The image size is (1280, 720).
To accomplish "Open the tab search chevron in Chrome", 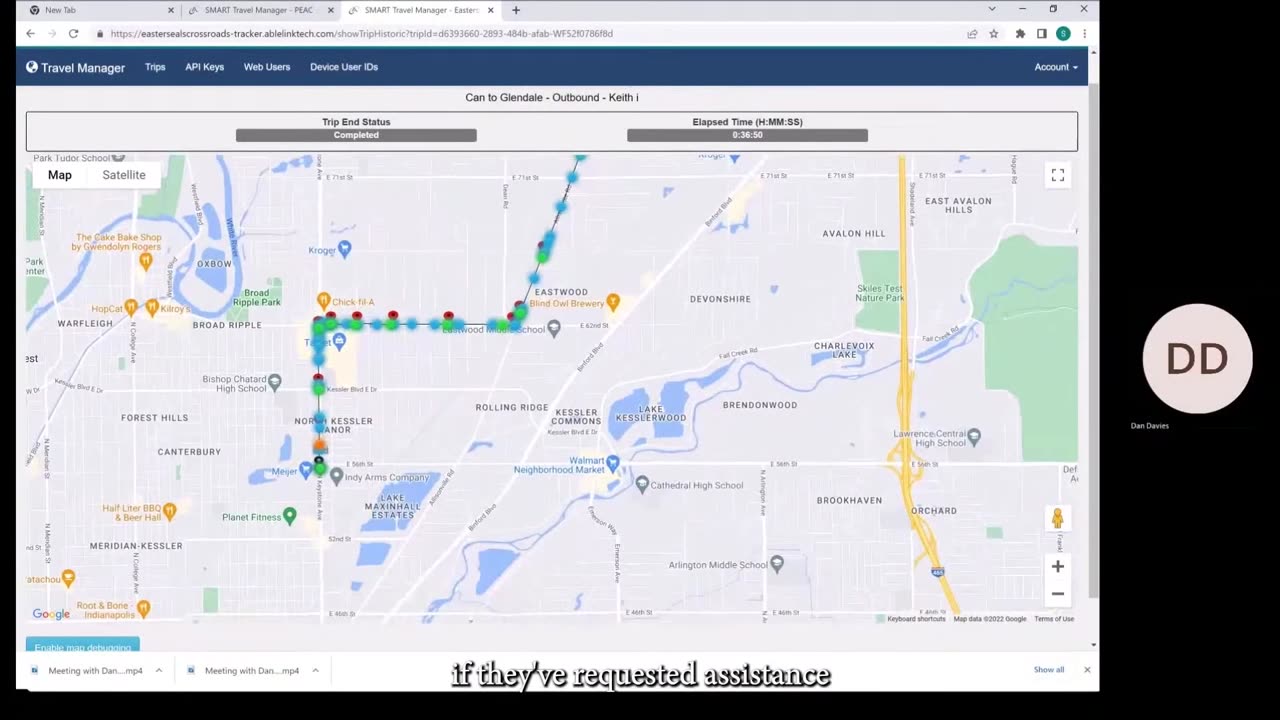I will (x=992, y=9).
